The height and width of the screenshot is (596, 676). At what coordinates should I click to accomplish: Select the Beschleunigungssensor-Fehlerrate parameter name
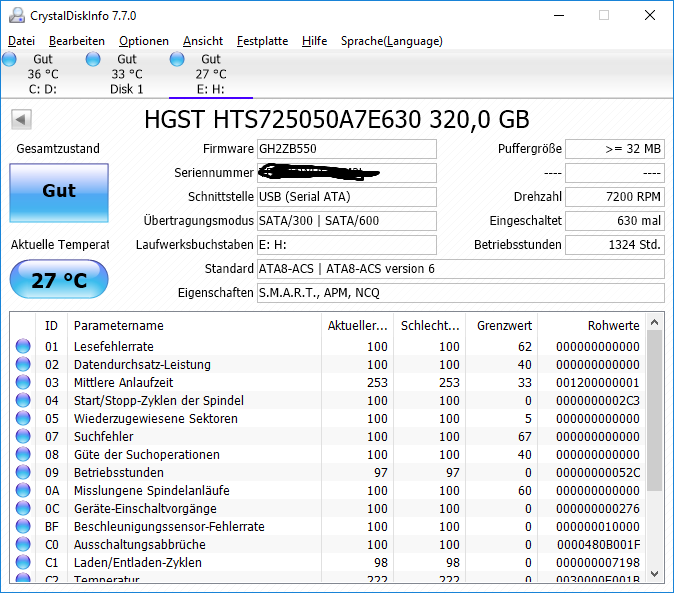click(169, 527)
